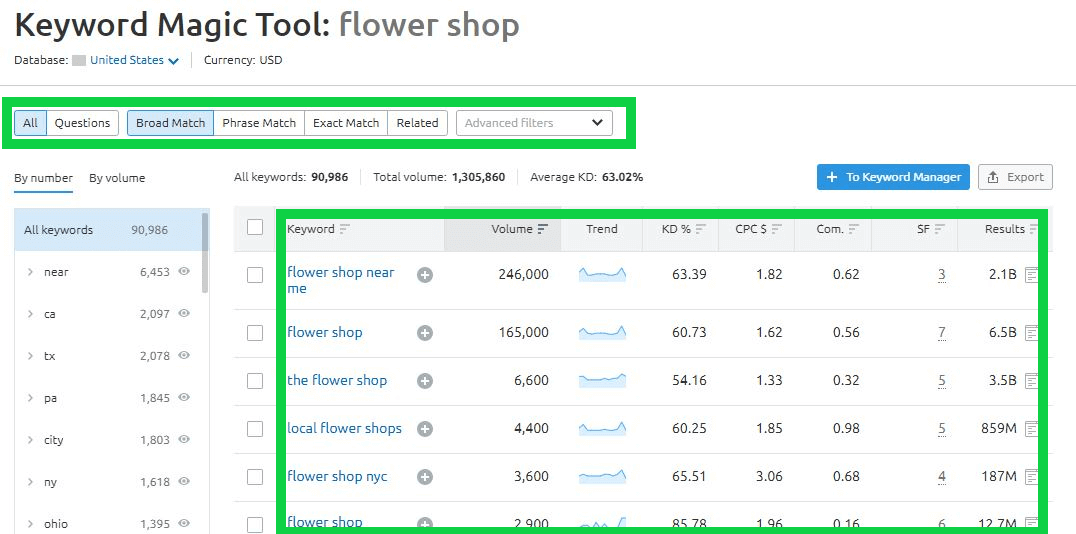
Task: Switch to Exact Match
Action: click(346, 123)
